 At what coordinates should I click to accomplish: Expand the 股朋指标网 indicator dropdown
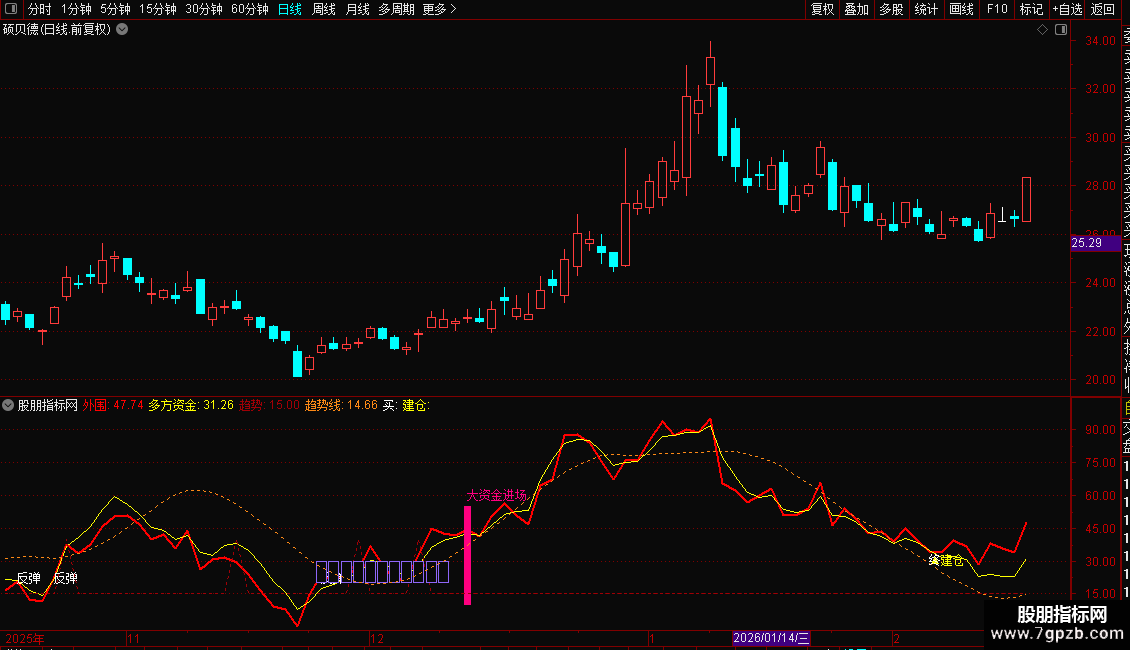[8, 406]
